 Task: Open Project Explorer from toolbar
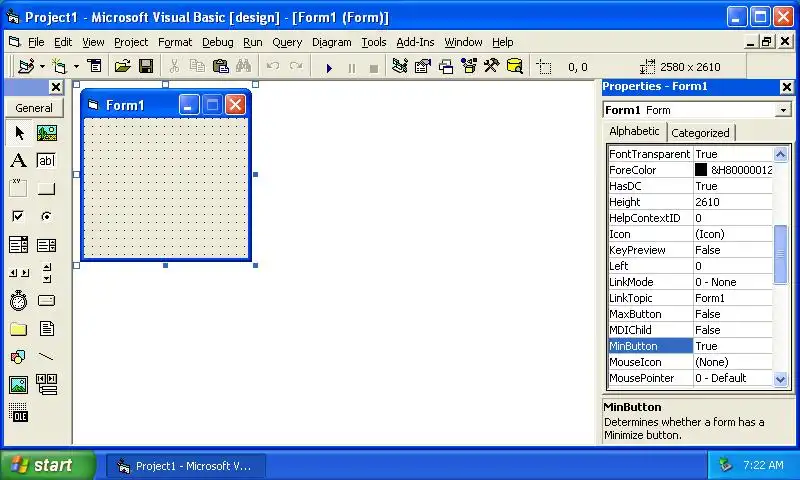[x=399, y=66]
